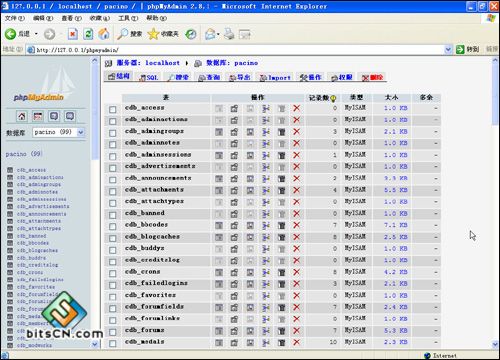Select the cdb_forums table checkbox
Image resolution: width=500 pixels, height=360 pixels.
(x=113, y=332)
